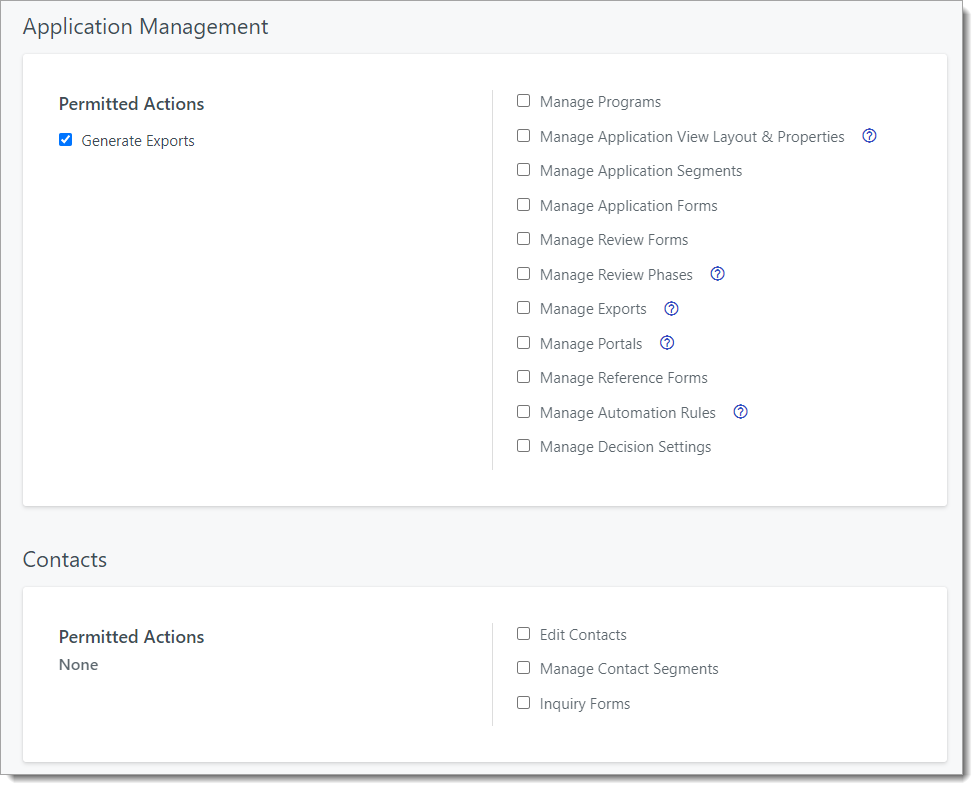The width and height of the screenshot is (978, 790).
Task: Tick the Manage Automation Rules checkbox
Action: pyautogui.click(x=523, y=411)
